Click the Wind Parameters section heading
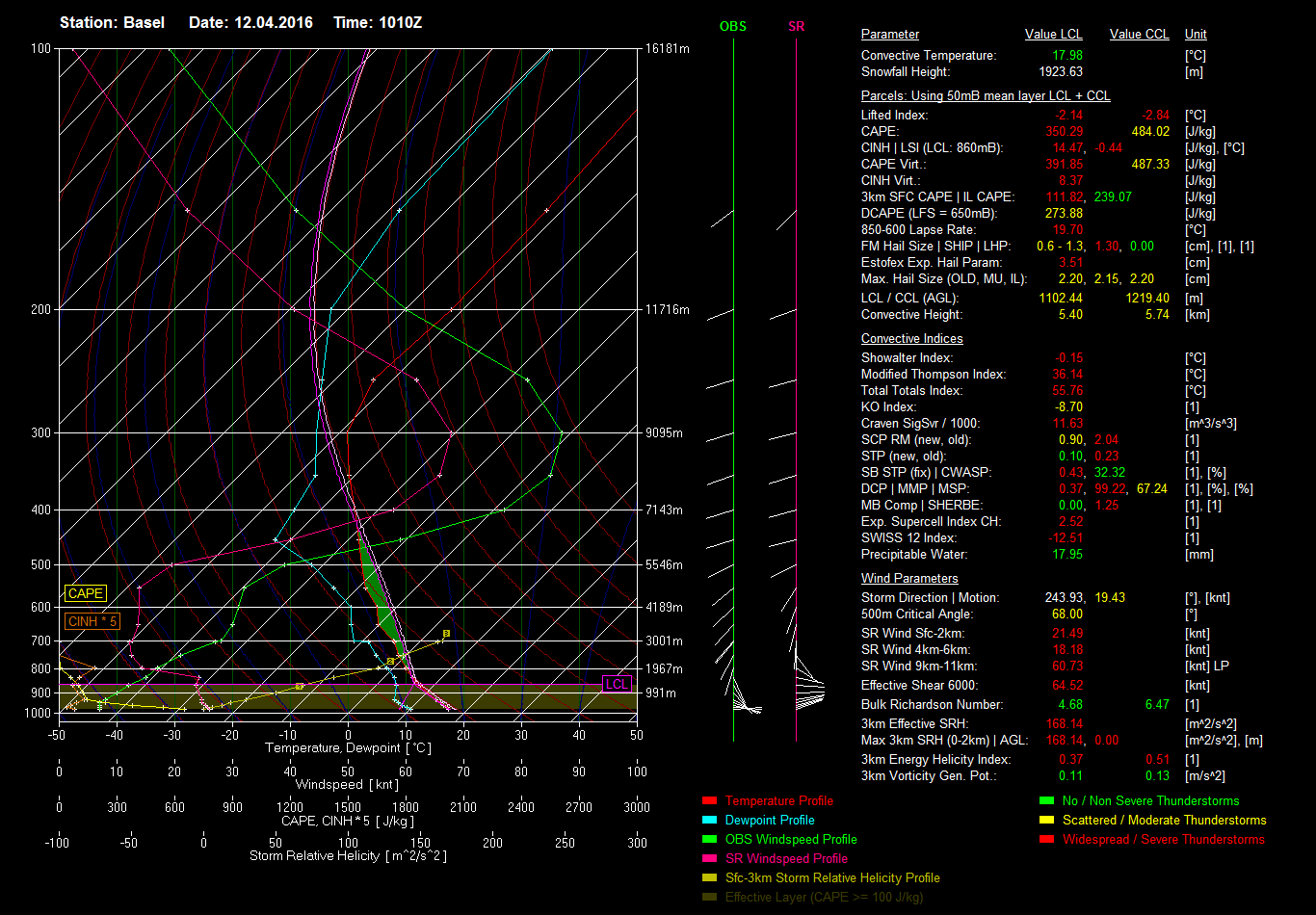This screenshot has width=1316, height=915. click(909, 579)
